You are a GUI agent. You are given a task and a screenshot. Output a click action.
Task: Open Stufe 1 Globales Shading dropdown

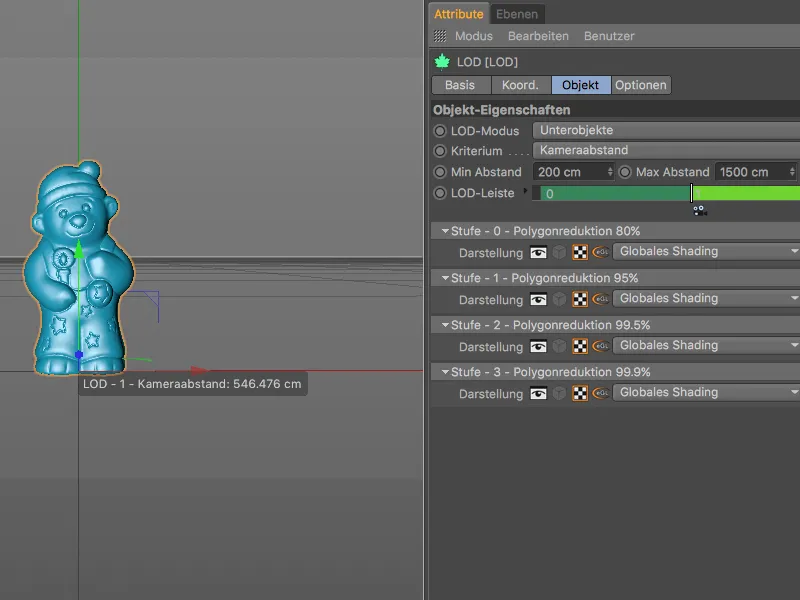point(706,298)
